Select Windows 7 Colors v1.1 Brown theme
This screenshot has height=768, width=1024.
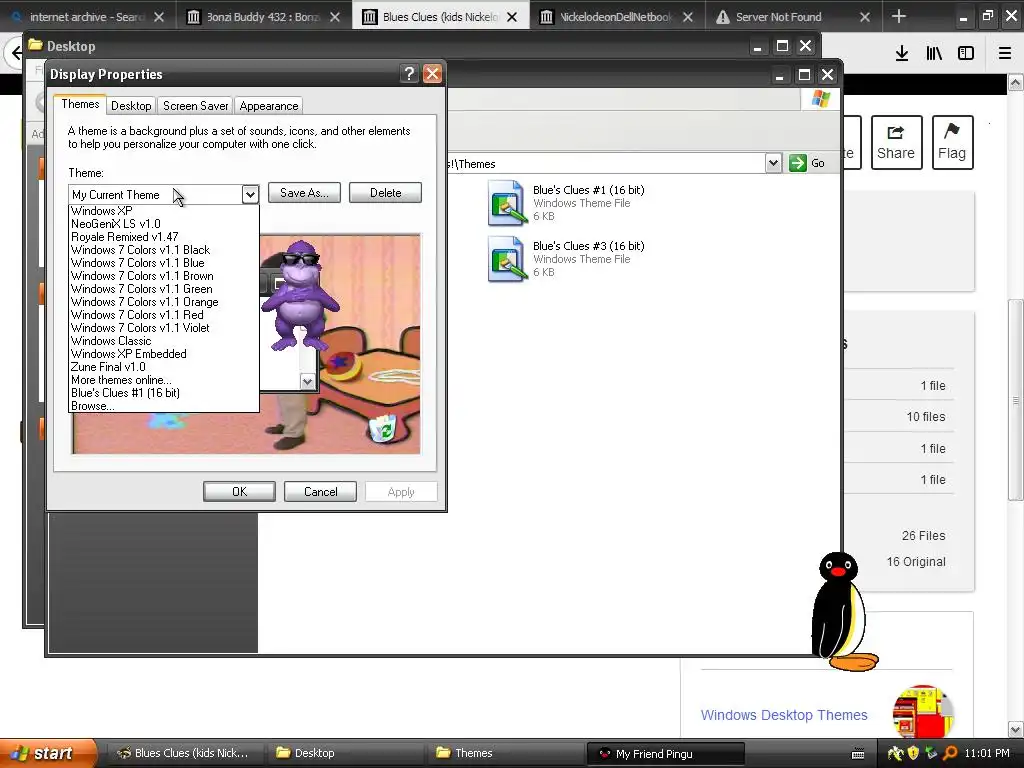[164, 276]
